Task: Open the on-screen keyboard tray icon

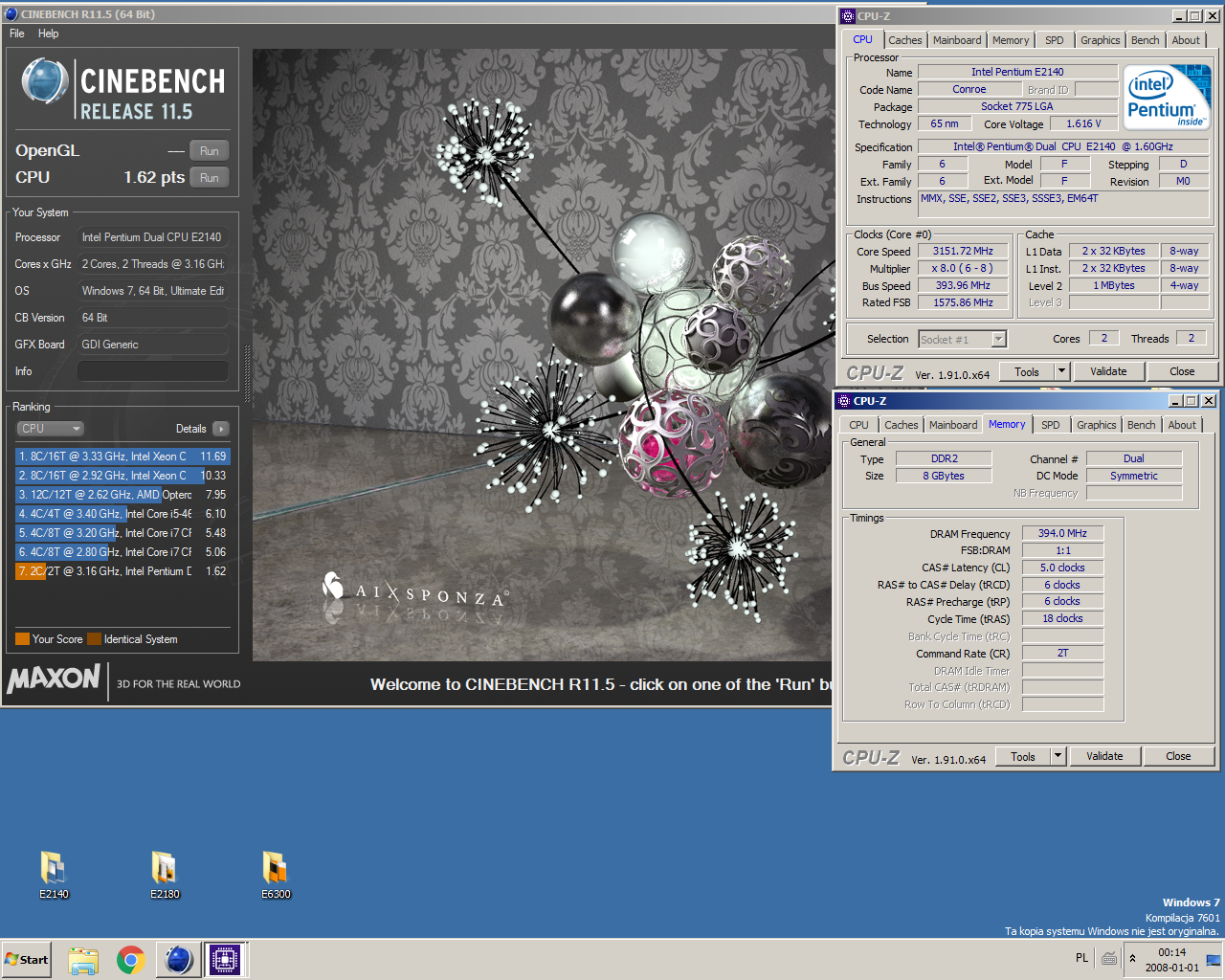Action: [x=1109, y=958]
